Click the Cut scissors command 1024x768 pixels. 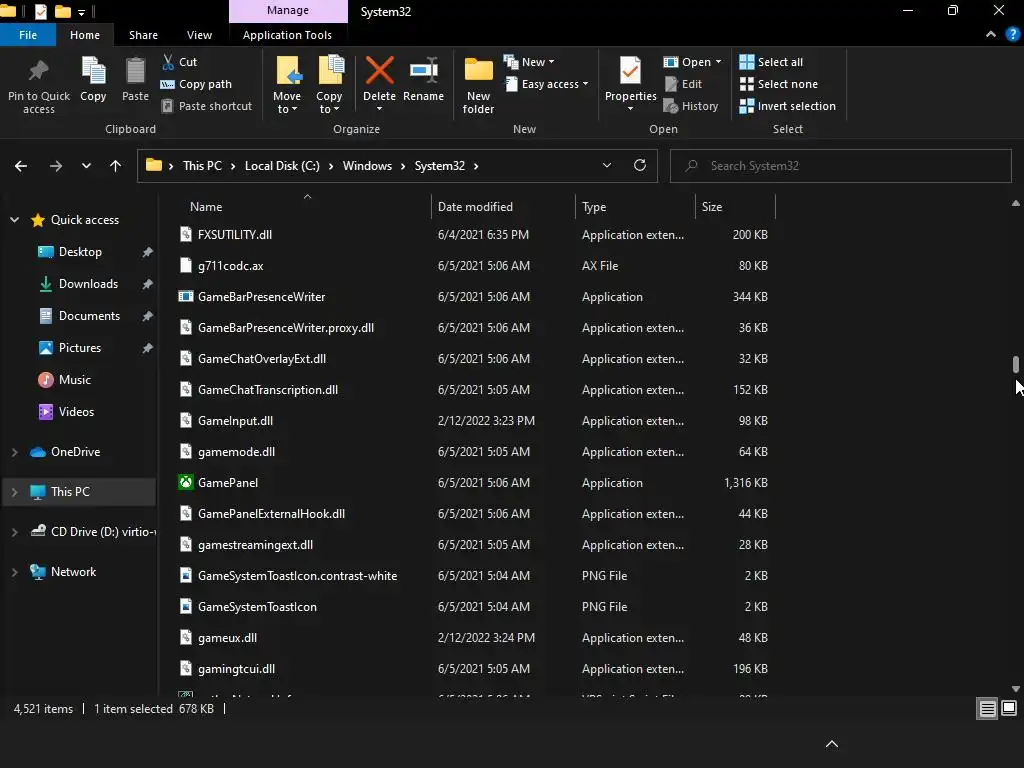(179, 62)
